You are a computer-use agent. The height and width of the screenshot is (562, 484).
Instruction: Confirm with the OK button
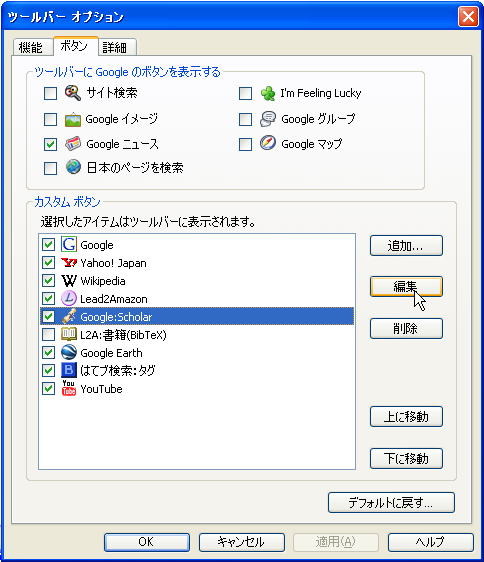pyautogui.click(x=147, y=542)
